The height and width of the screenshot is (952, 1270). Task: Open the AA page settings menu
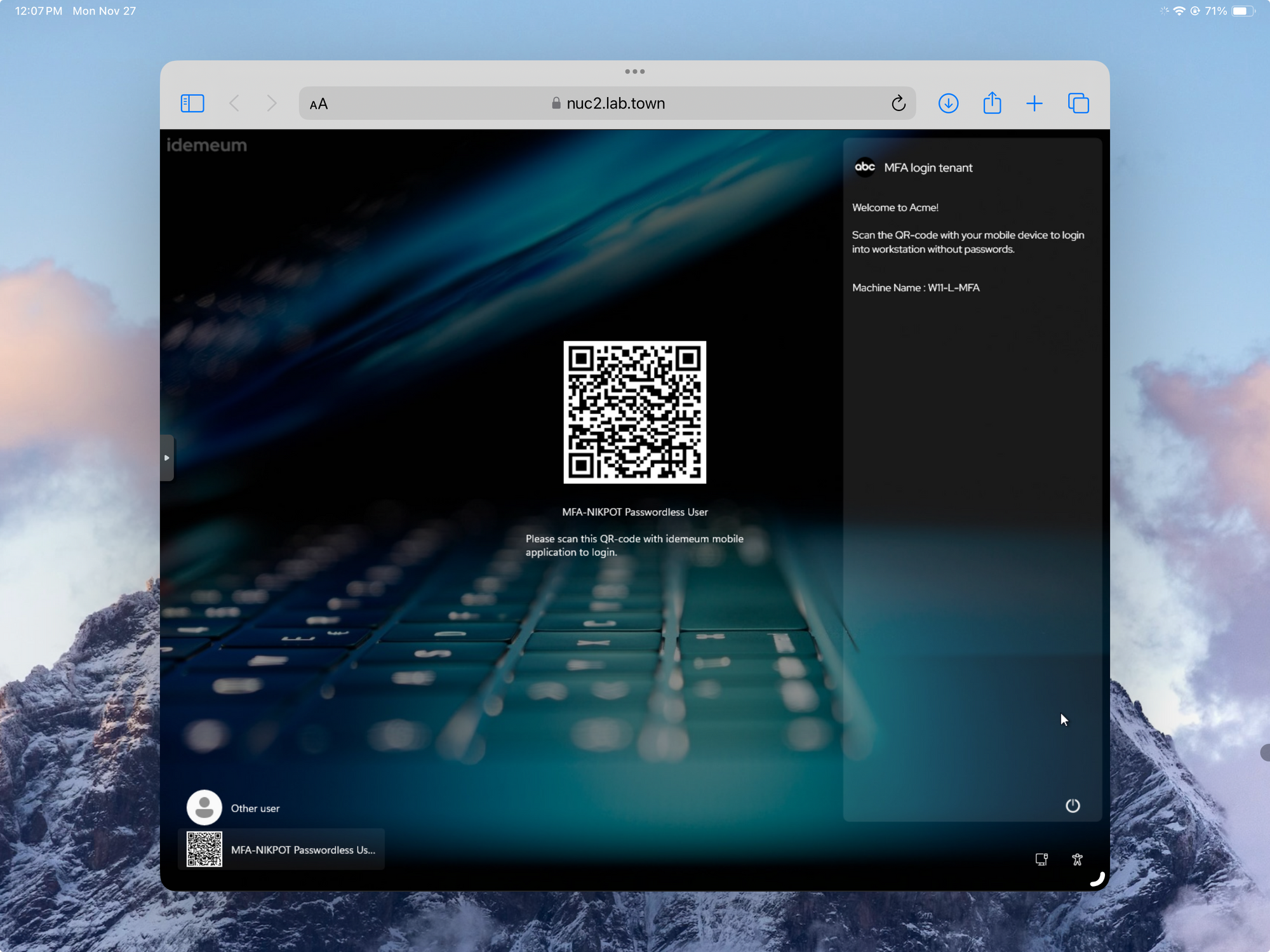319,104
